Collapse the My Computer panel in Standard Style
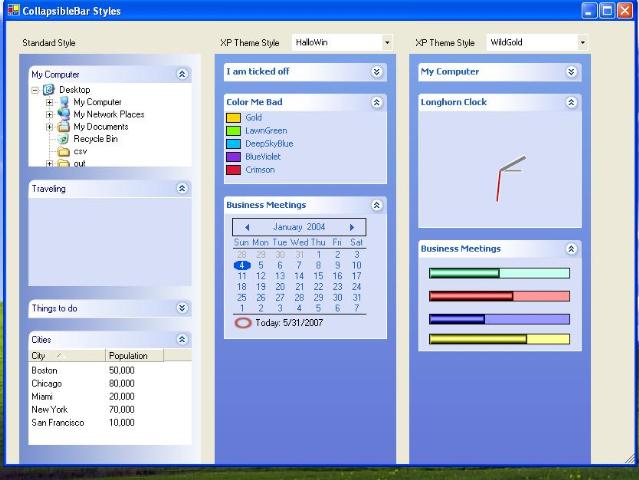The width and height of the screenshot is (639, 480). 182,74
